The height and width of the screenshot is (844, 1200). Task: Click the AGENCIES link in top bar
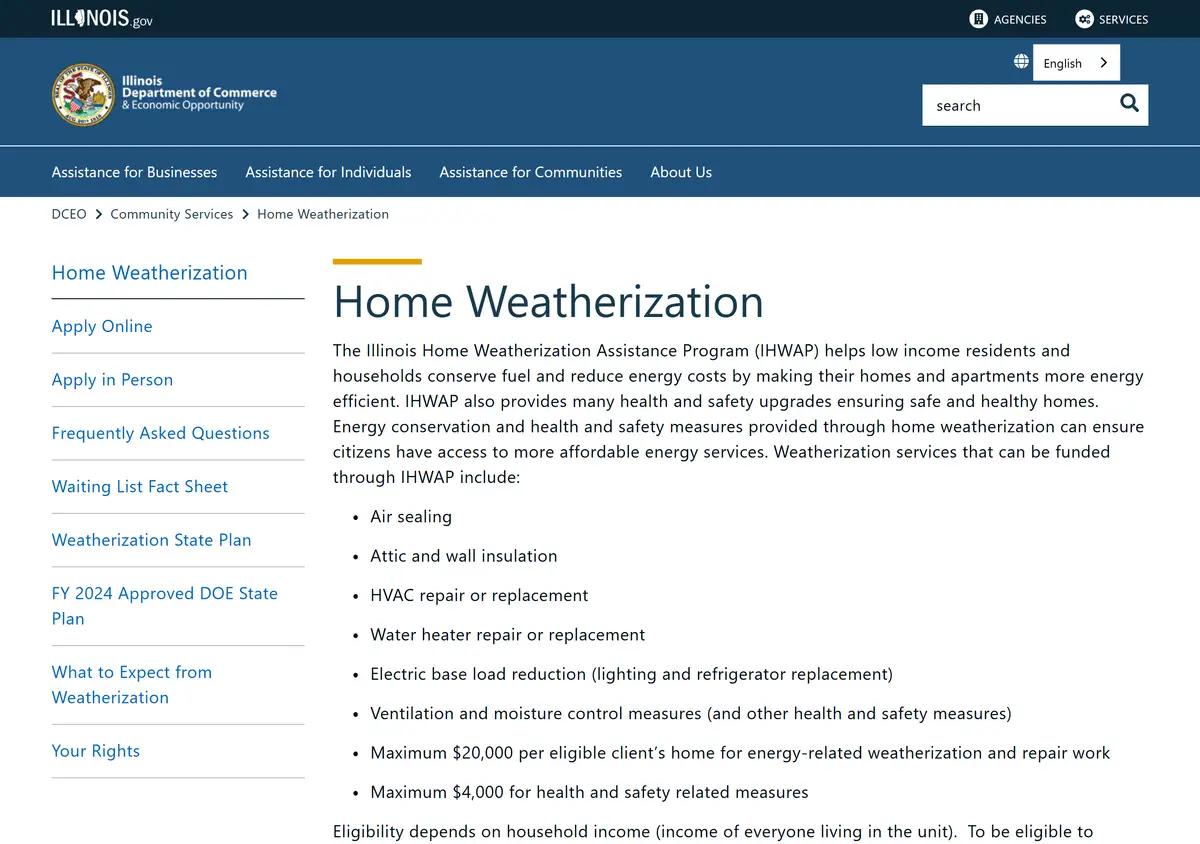1020,19
